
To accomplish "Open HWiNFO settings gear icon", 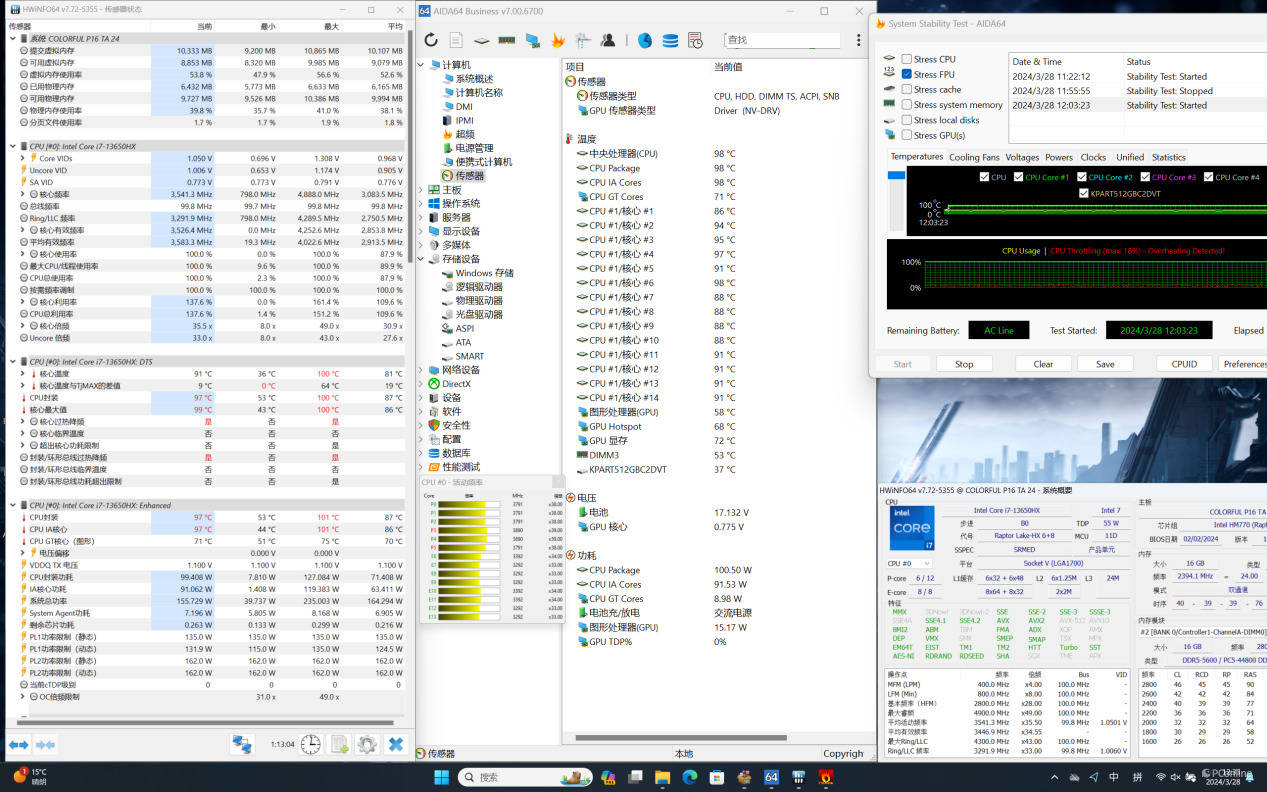I will [367, 744].
